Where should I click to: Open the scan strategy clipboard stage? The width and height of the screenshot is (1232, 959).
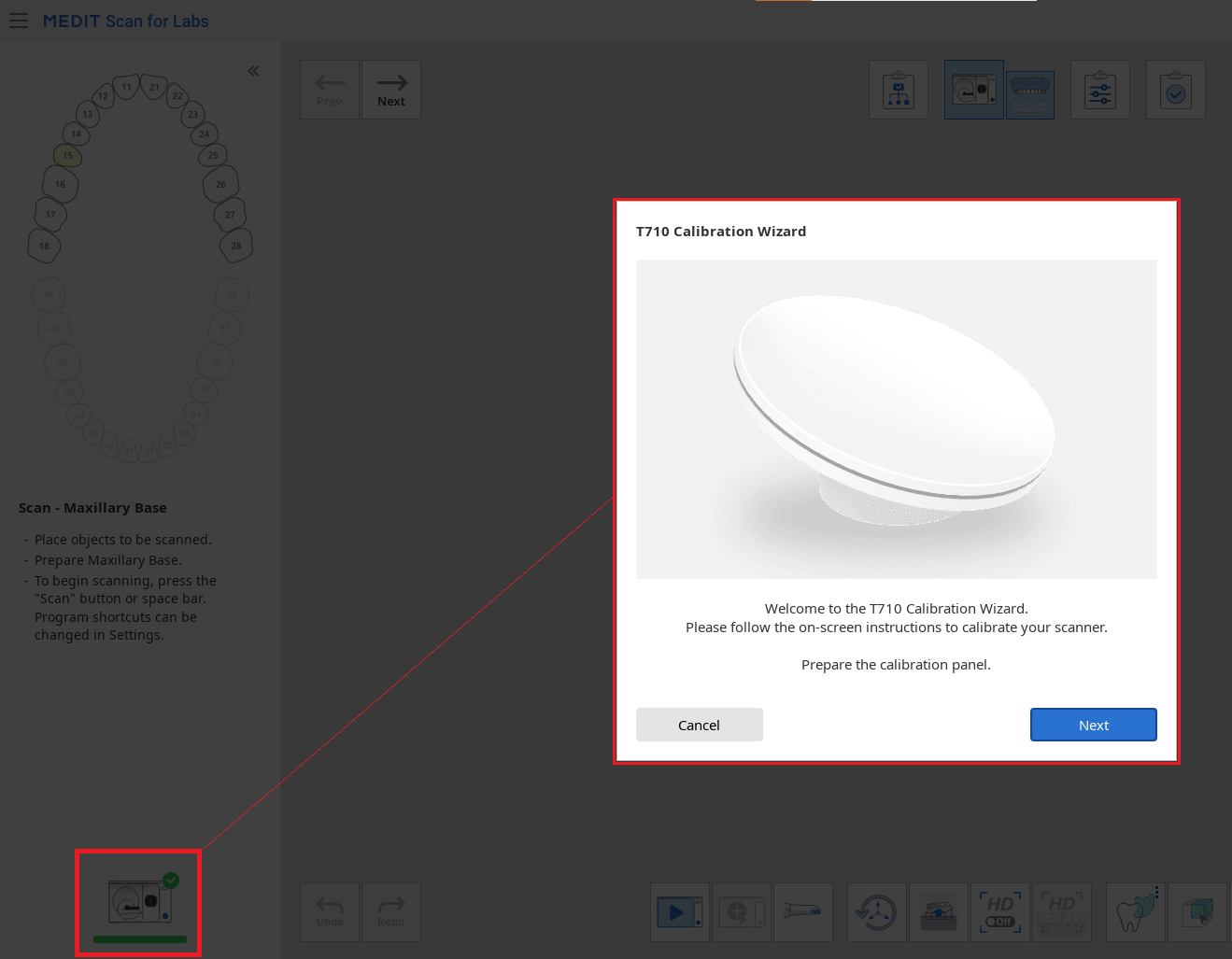point(899,90)
